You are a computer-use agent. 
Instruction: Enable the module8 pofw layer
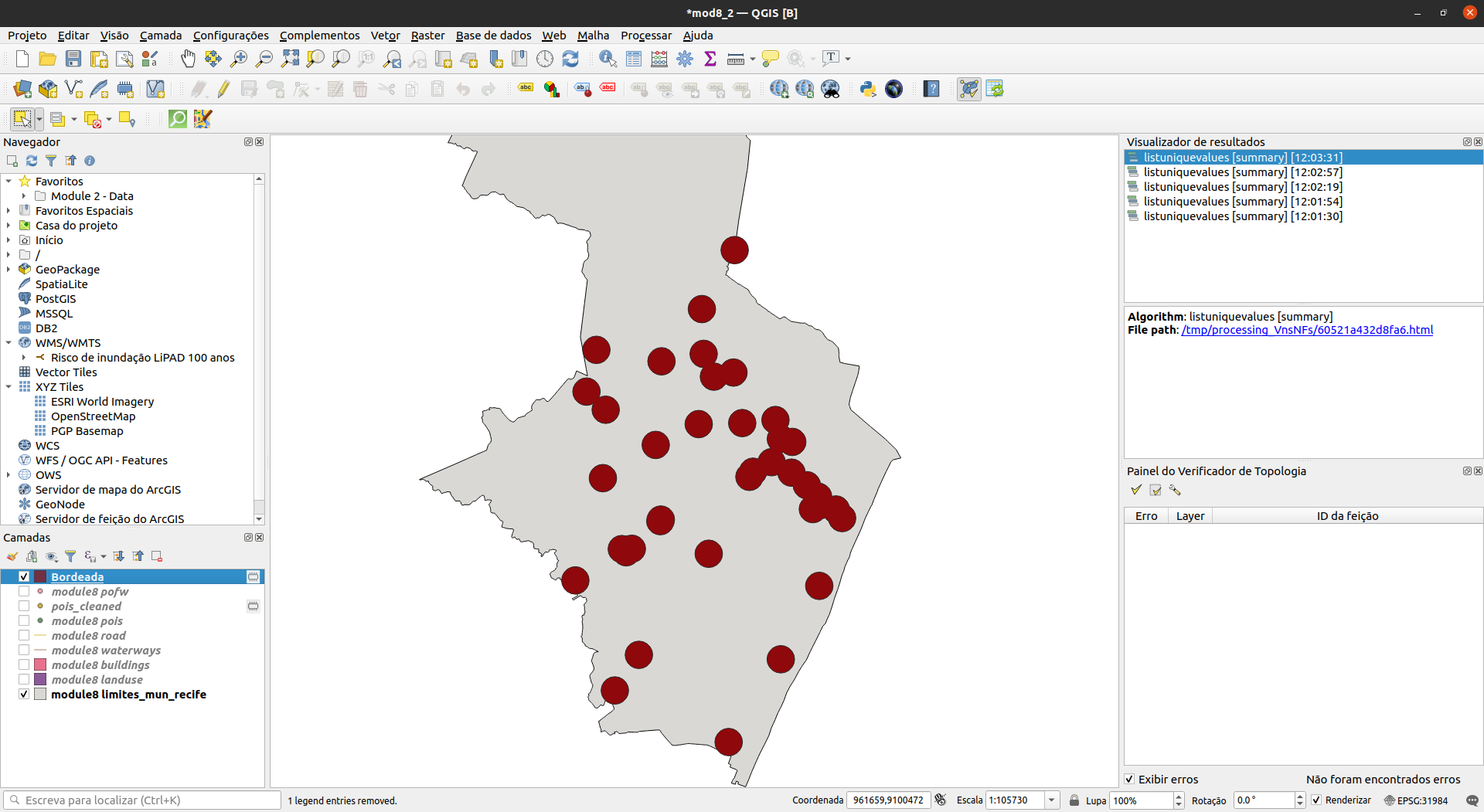click(24, 592)
